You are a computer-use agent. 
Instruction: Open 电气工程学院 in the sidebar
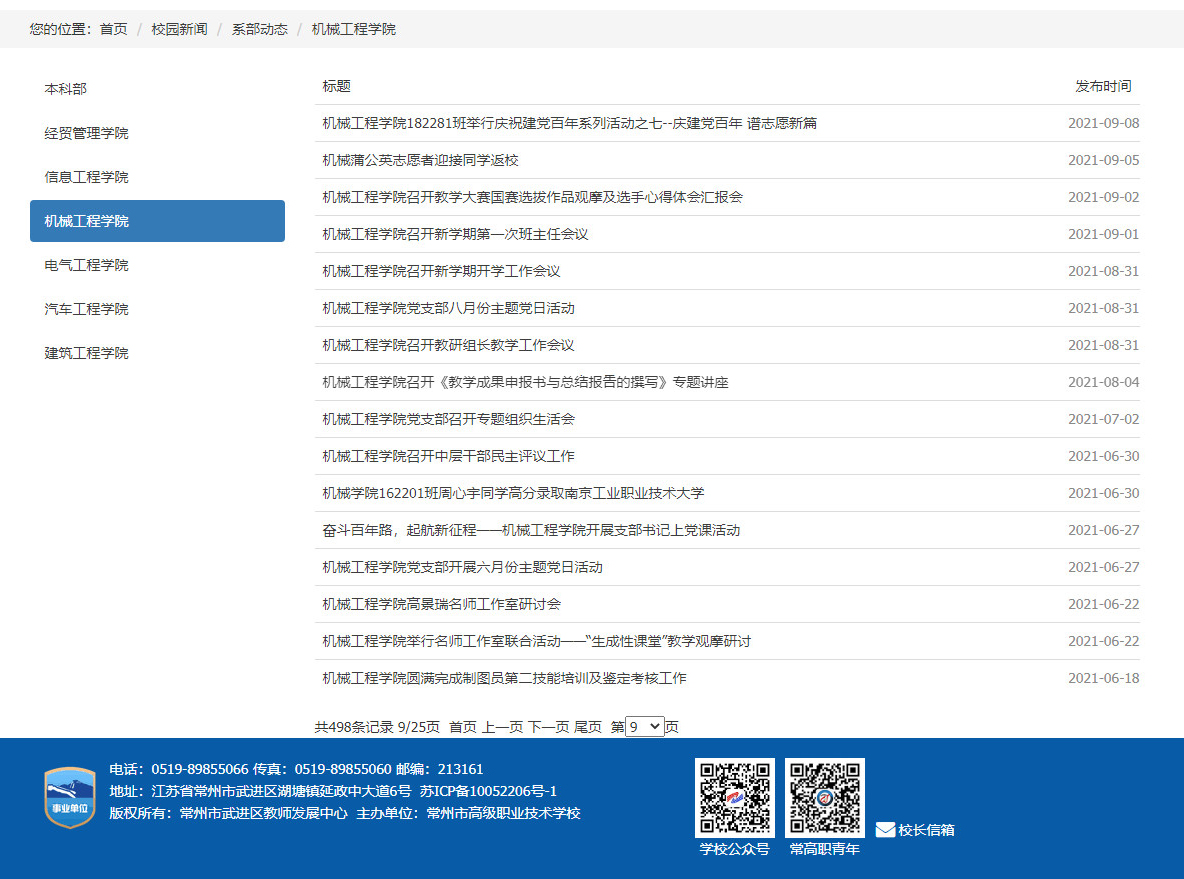click(87, 265)
